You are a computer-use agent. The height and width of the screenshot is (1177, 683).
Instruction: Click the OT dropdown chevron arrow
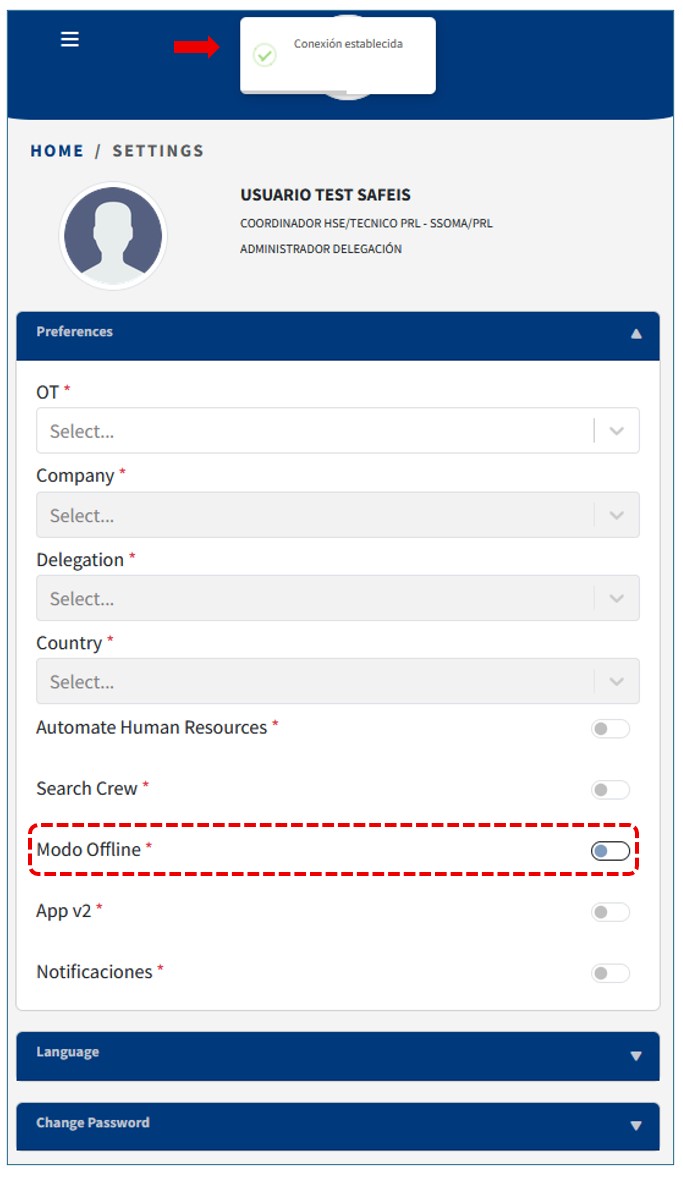[617, 431]
